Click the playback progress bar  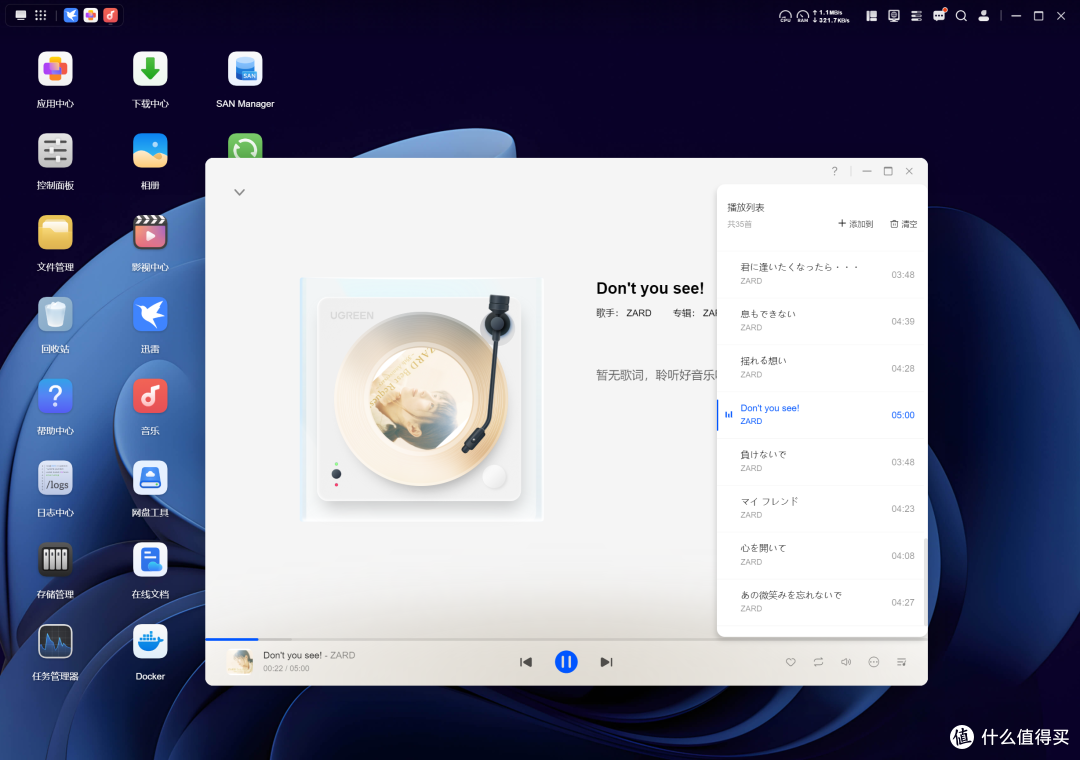point(566,639)
